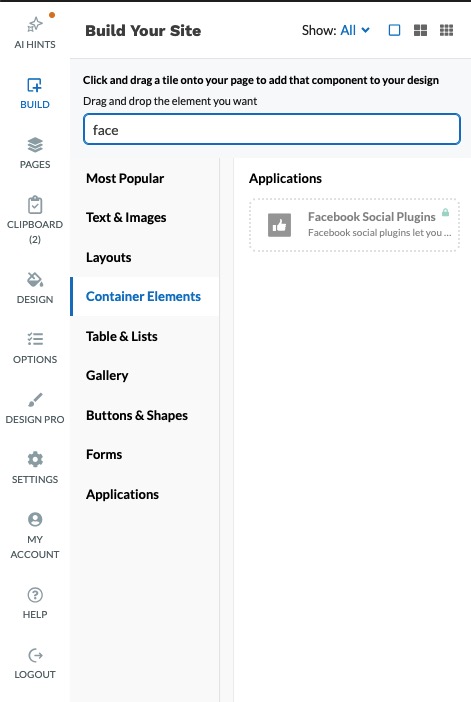The height and width of the screenshot is (702, 471).
Task: Click the Logout icon
Action: point(35,655)
